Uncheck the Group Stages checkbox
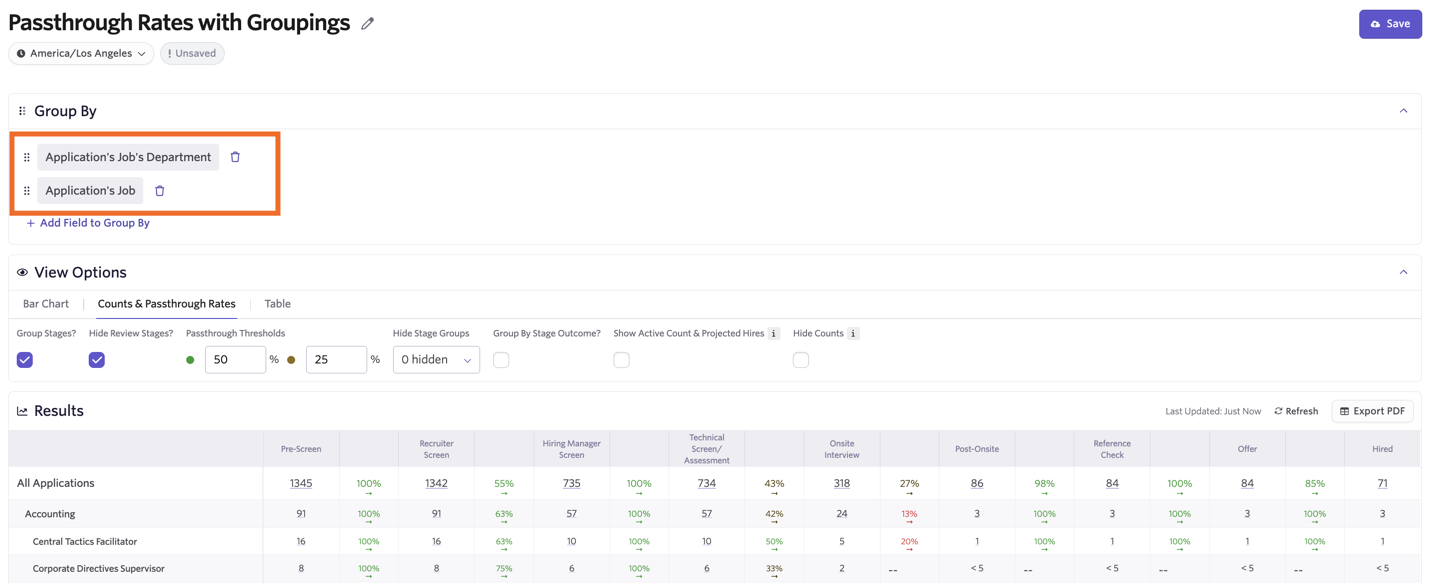 click(25, 360)
